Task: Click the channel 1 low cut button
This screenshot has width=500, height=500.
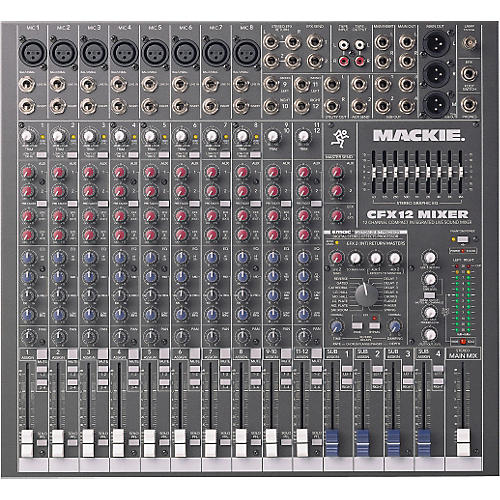Action: [x=42, y=155]
